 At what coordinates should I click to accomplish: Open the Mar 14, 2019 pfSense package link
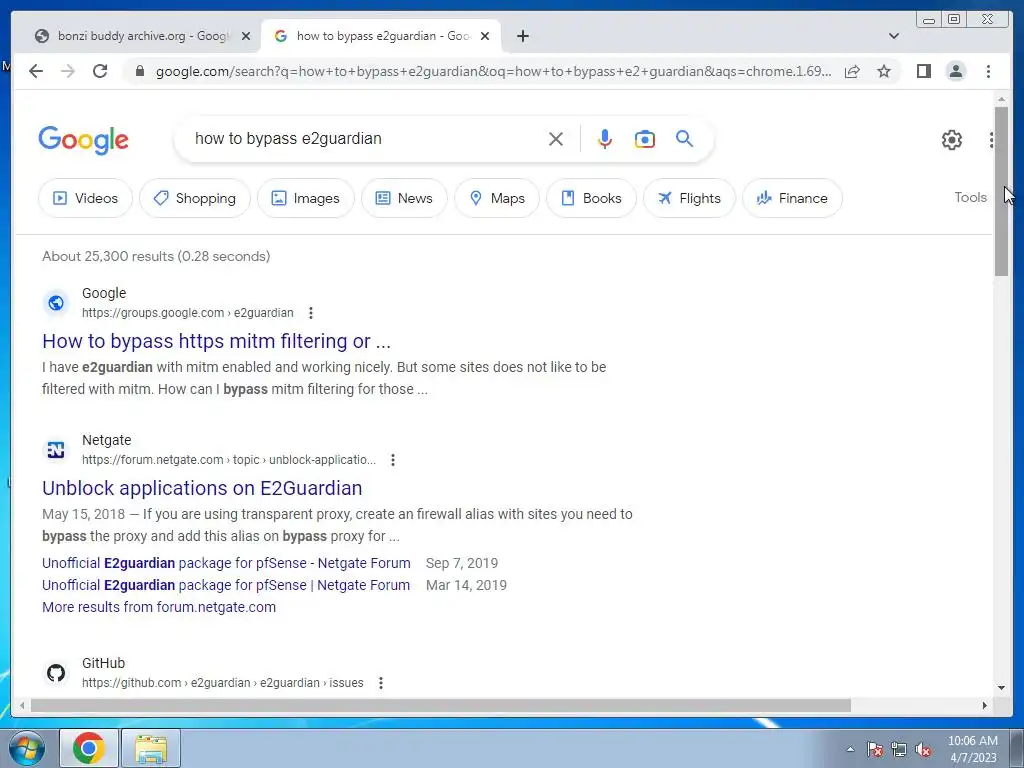(x=226, y=585)
